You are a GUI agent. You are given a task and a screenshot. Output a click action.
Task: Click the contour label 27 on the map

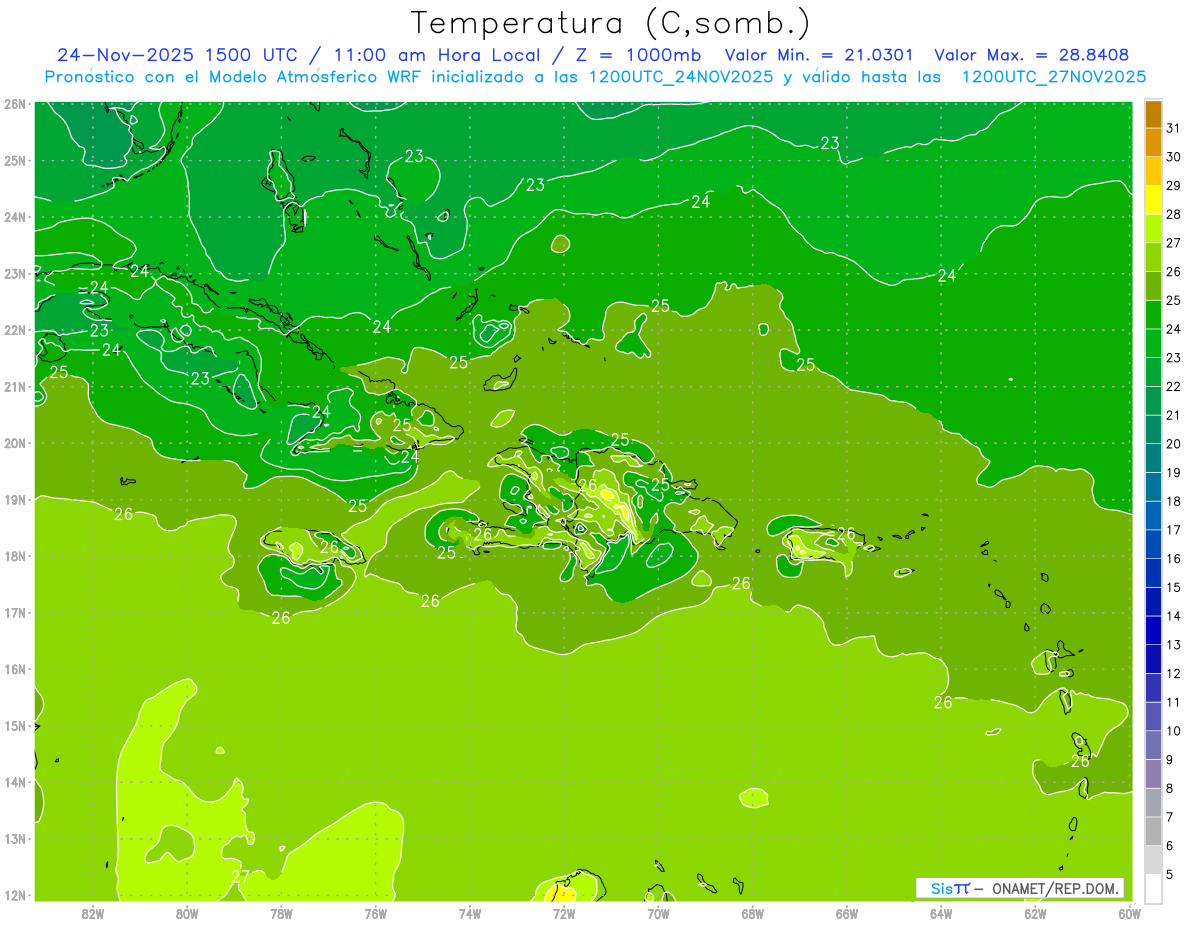241,876
